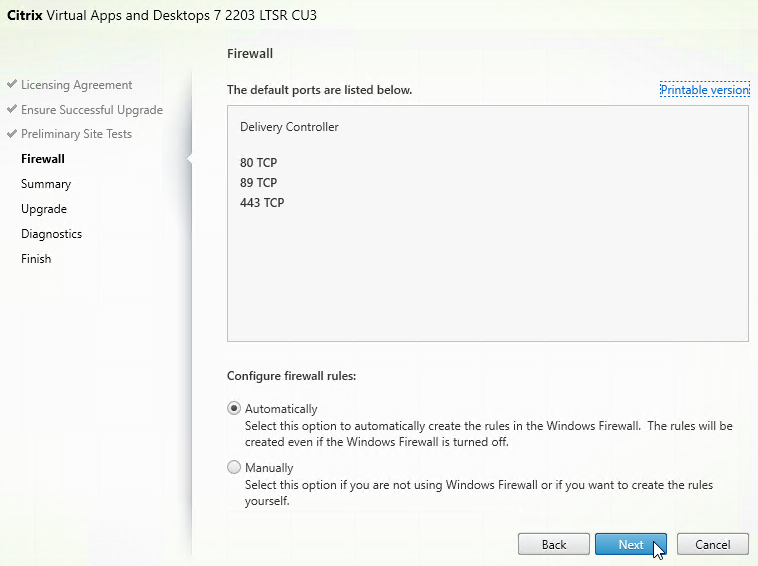Click the Citrix Virtual Apps and Desktops title

(162, 15)
